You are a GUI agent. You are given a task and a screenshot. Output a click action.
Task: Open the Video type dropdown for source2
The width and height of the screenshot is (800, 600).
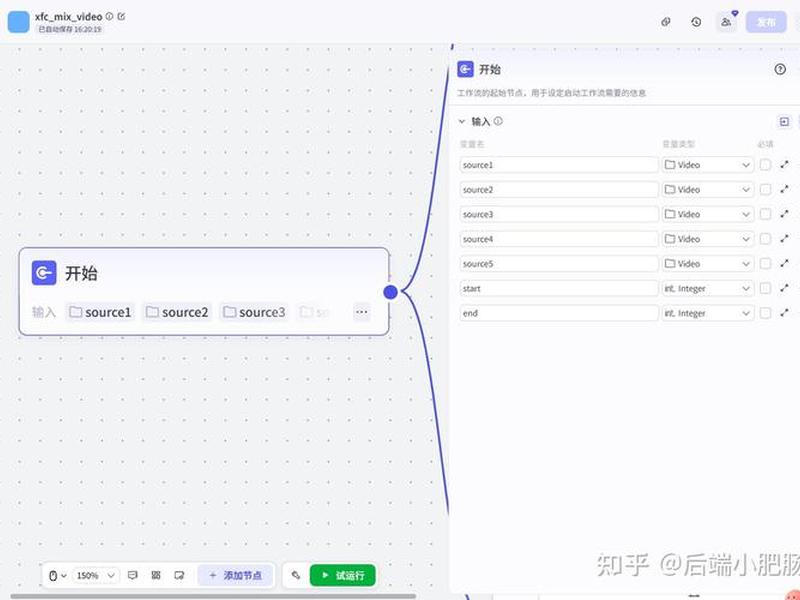(x=708, y=189)
